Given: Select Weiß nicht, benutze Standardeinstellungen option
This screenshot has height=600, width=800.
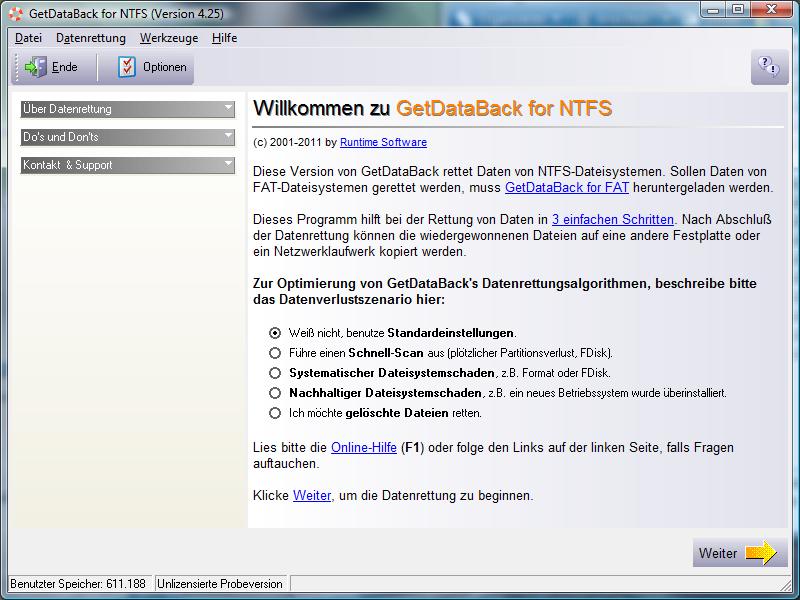Looking at the screenshot, I should click(x=275, y=333).
